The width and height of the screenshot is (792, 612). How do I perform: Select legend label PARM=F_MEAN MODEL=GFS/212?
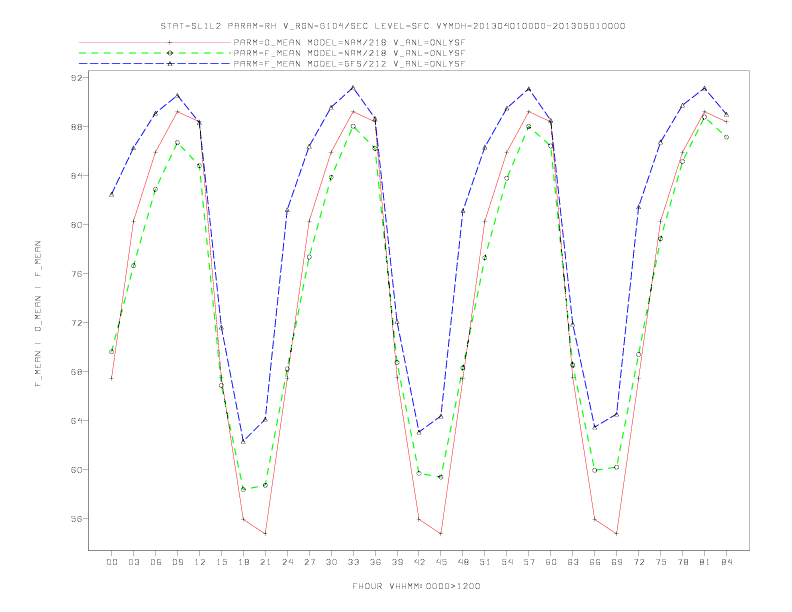(x=349, y=64)
